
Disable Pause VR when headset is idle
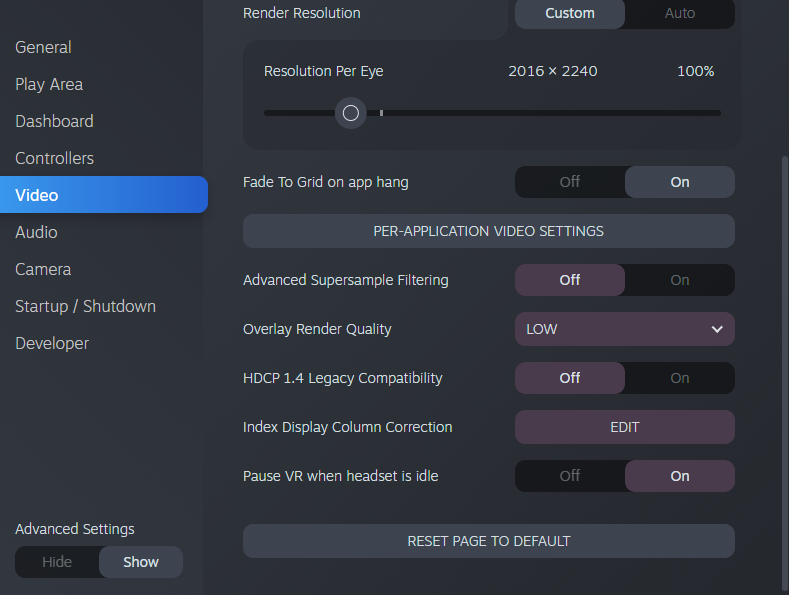click(x=570, y=476)
